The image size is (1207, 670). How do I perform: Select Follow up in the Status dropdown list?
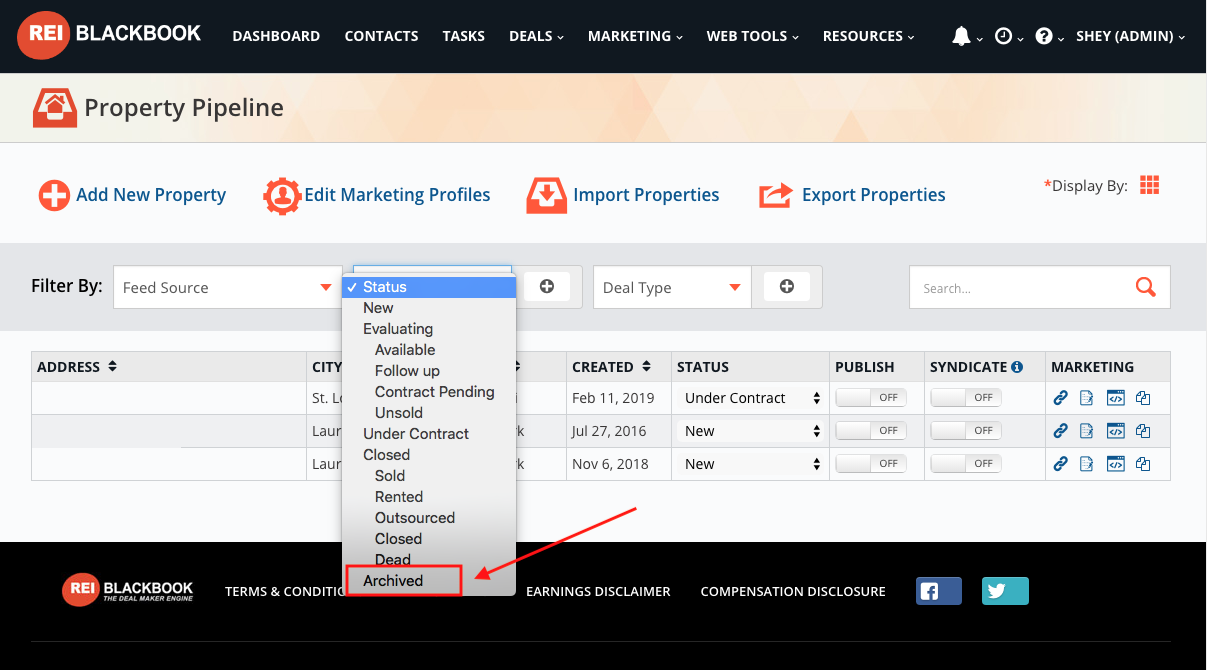pyautogui.click(x=429, y=371)
